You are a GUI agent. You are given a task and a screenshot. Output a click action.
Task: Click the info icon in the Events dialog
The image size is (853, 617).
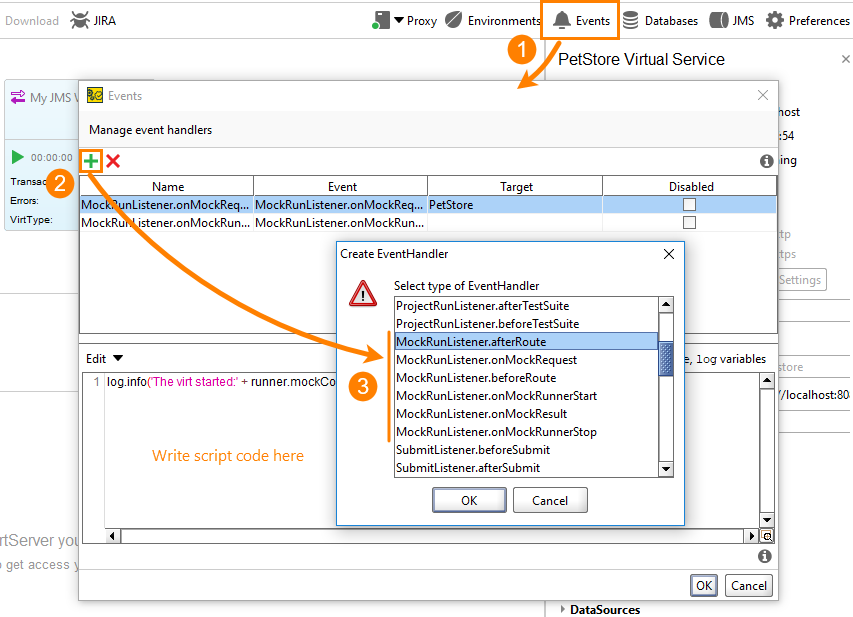point(766,160)
